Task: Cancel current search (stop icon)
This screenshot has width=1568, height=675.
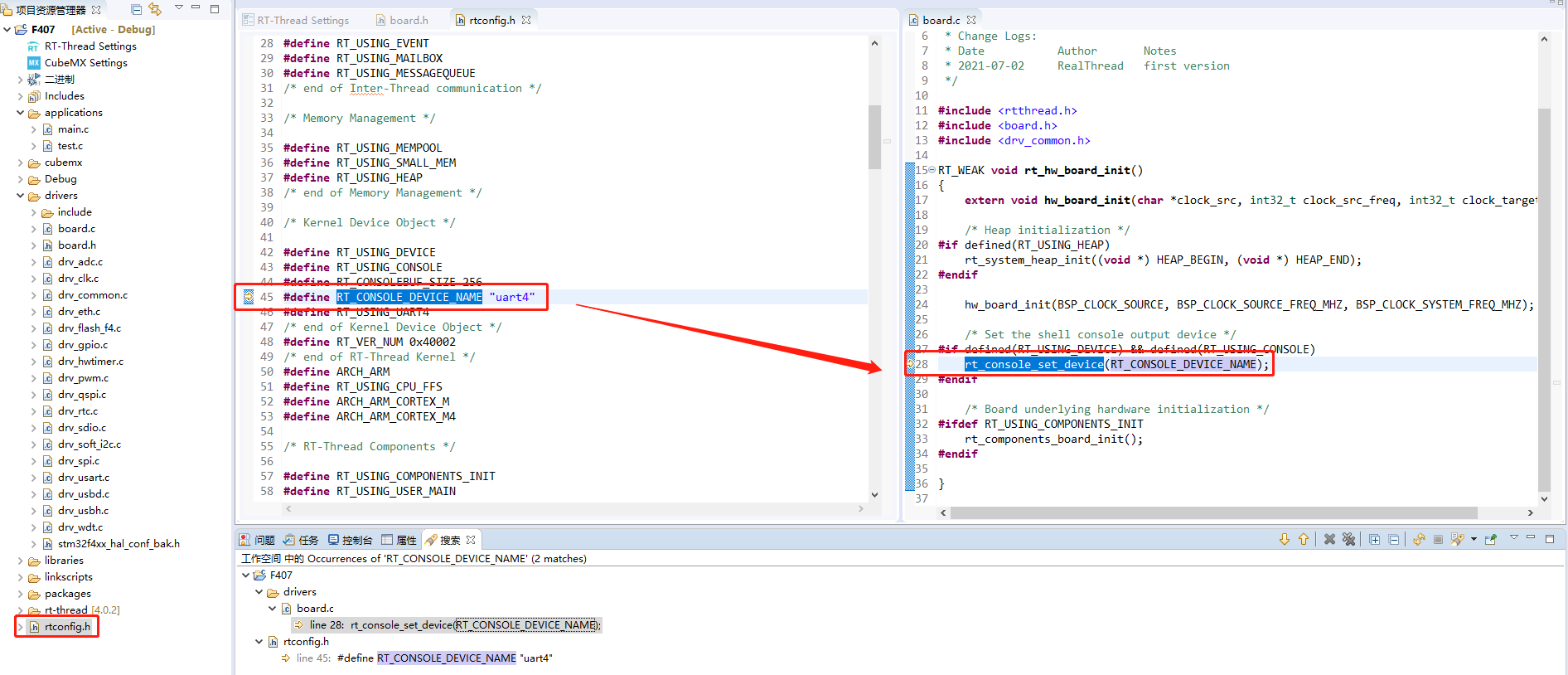Action: (1439, 539)
